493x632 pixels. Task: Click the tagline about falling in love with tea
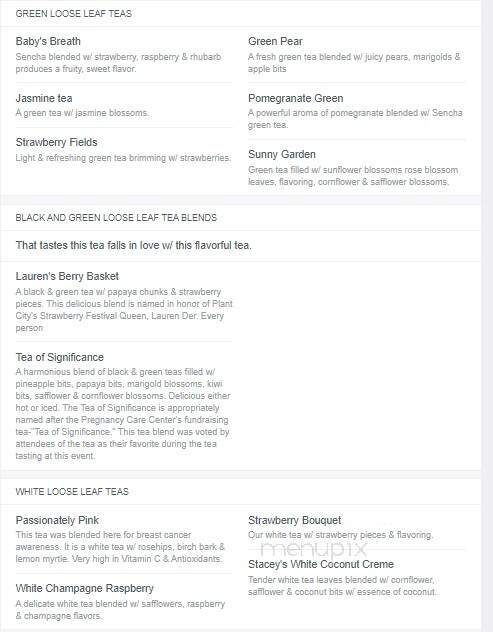(133, 245)
